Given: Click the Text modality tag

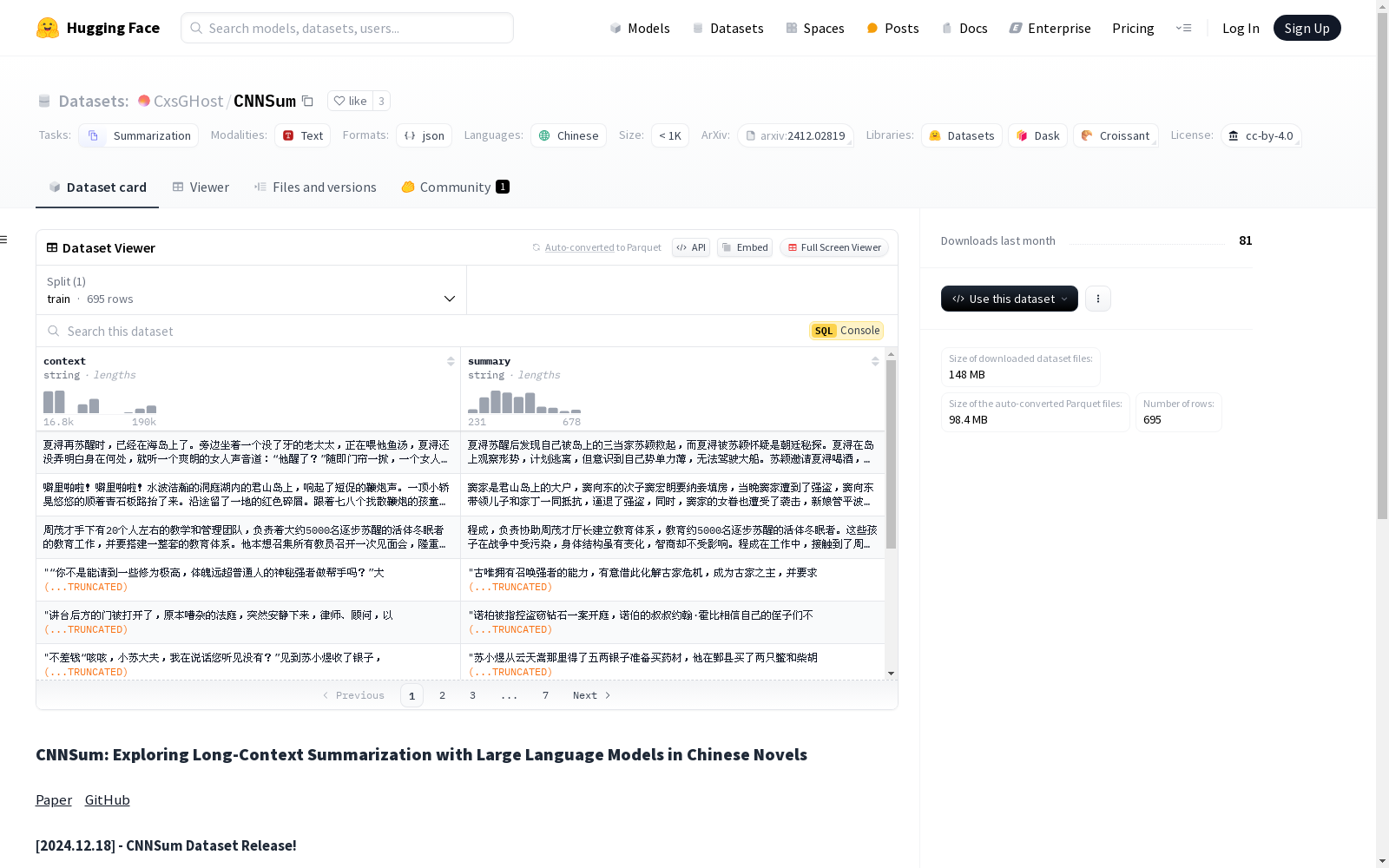Looking at the screenshot, I should click(x=302, y=135).
